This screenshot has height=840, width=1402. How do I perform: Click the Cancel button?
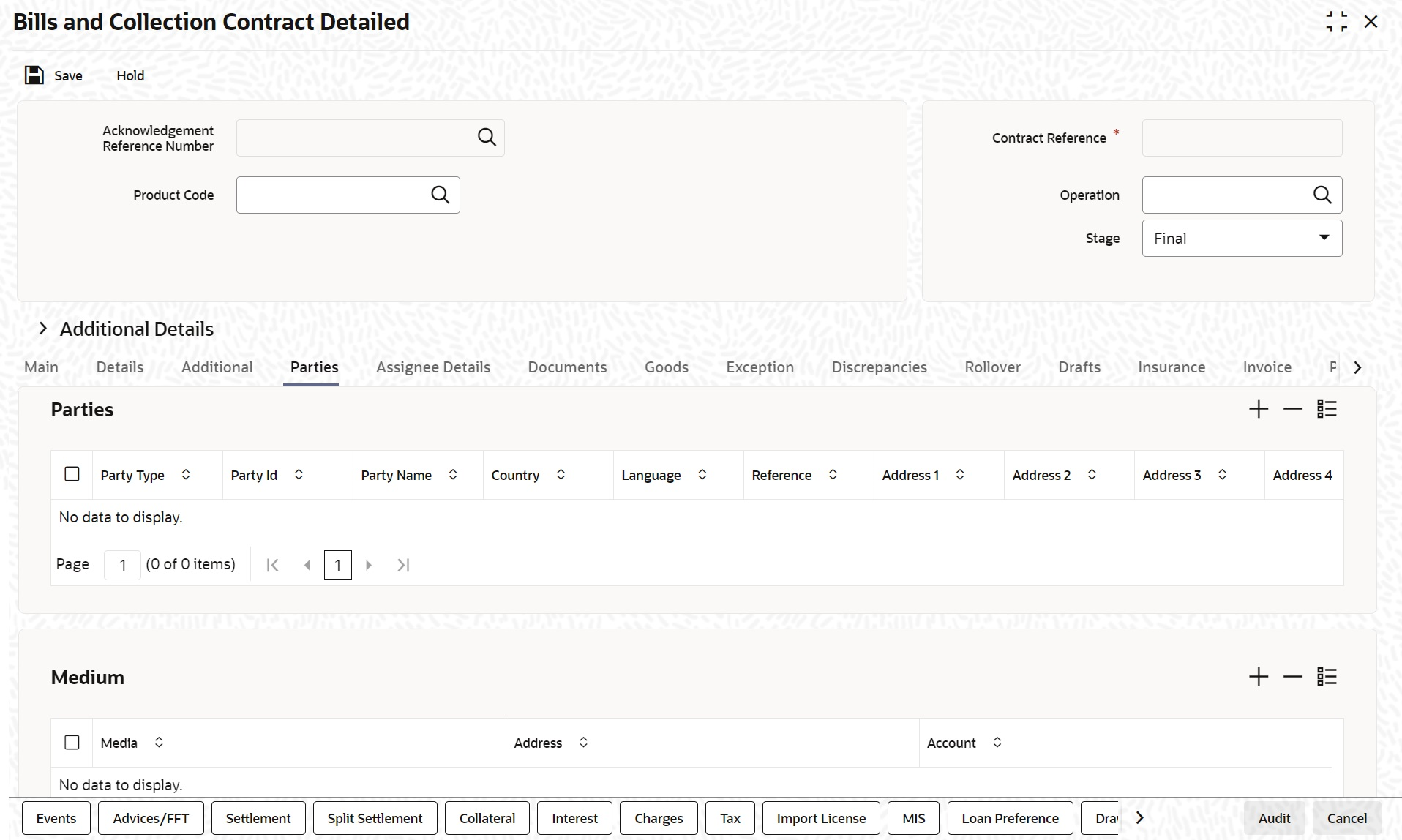[x=1346, y=818]
